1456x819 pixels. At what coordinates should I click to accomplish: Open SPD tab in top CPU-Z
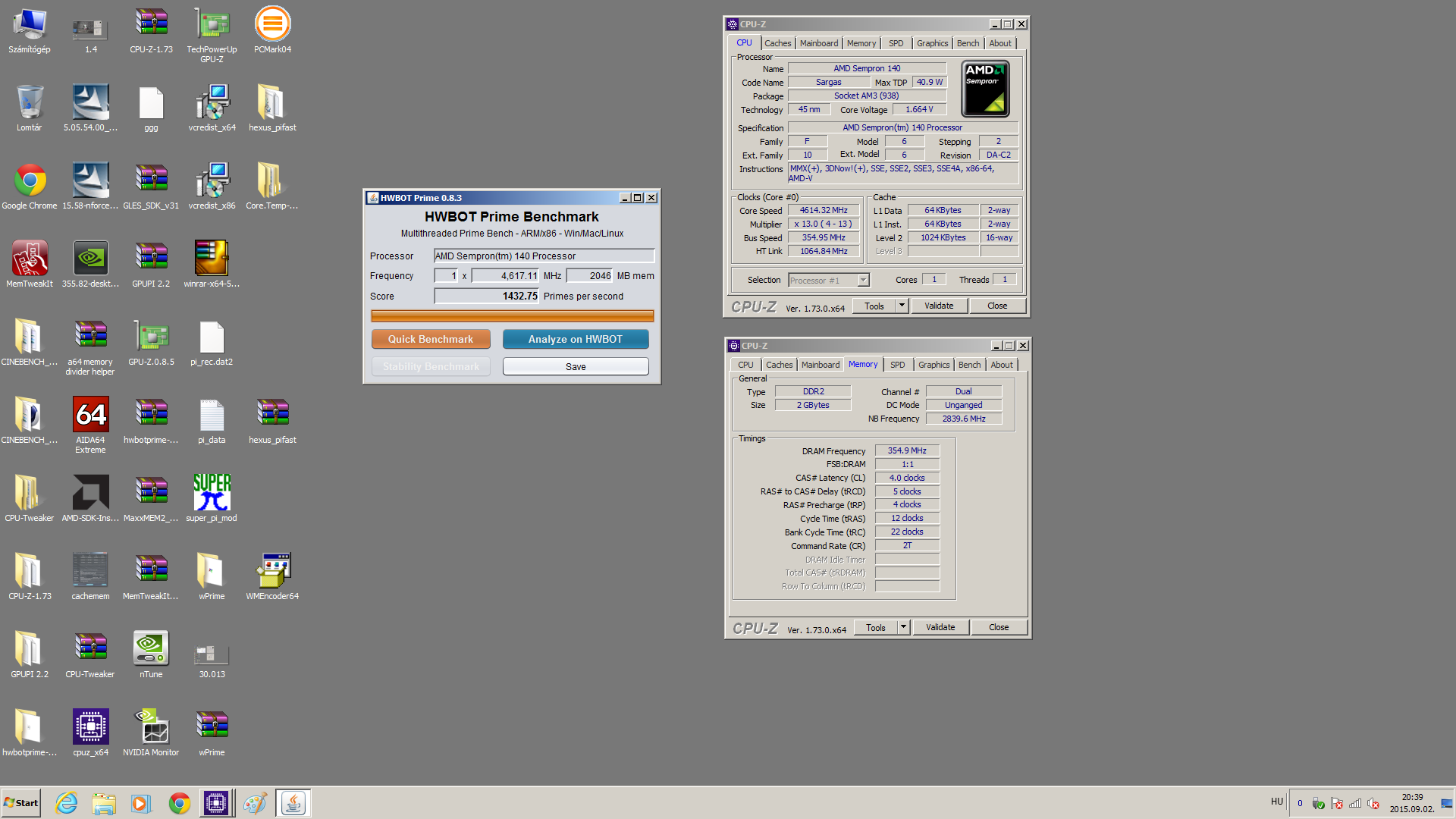coord(896,43)
